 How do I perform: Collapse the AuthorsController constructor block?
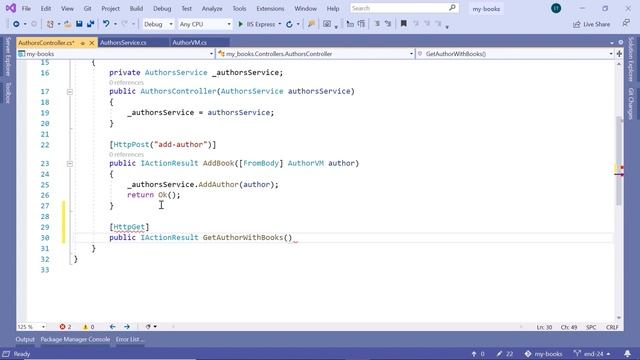[70, 92]
